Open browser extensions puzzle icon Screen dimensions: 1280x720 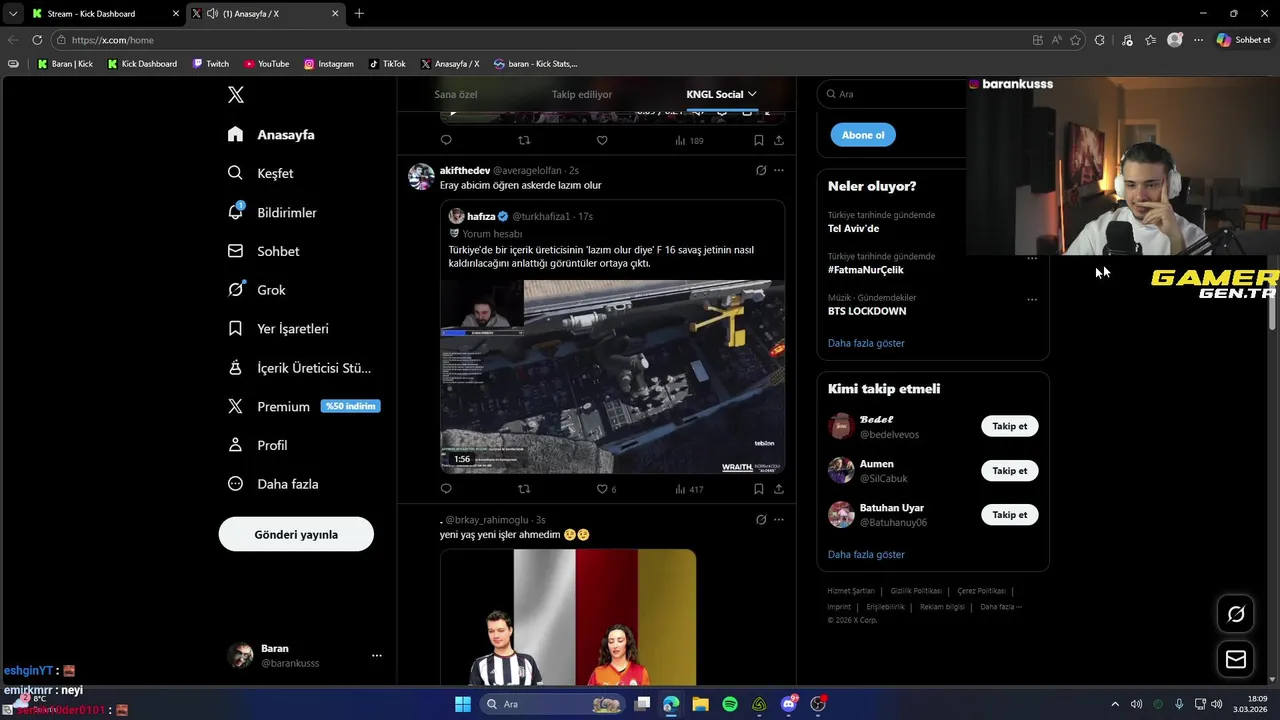[x=1100, y=40]
